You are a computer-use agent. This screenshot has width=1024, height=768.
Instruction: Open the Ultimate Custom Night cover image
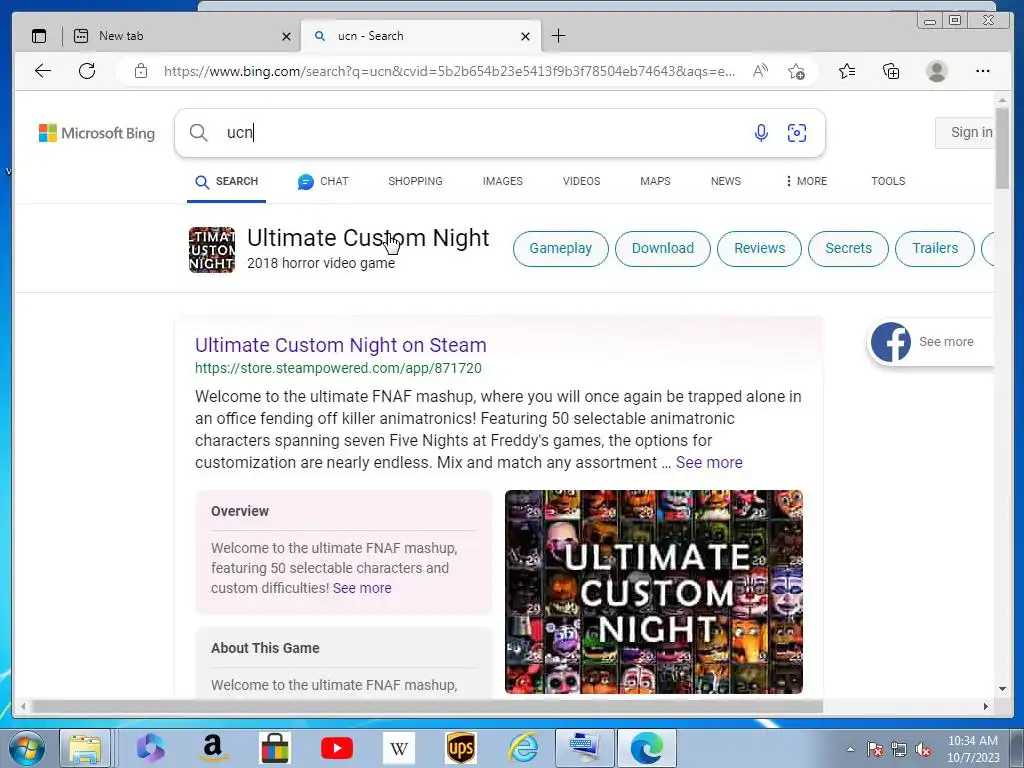(654, 592)
